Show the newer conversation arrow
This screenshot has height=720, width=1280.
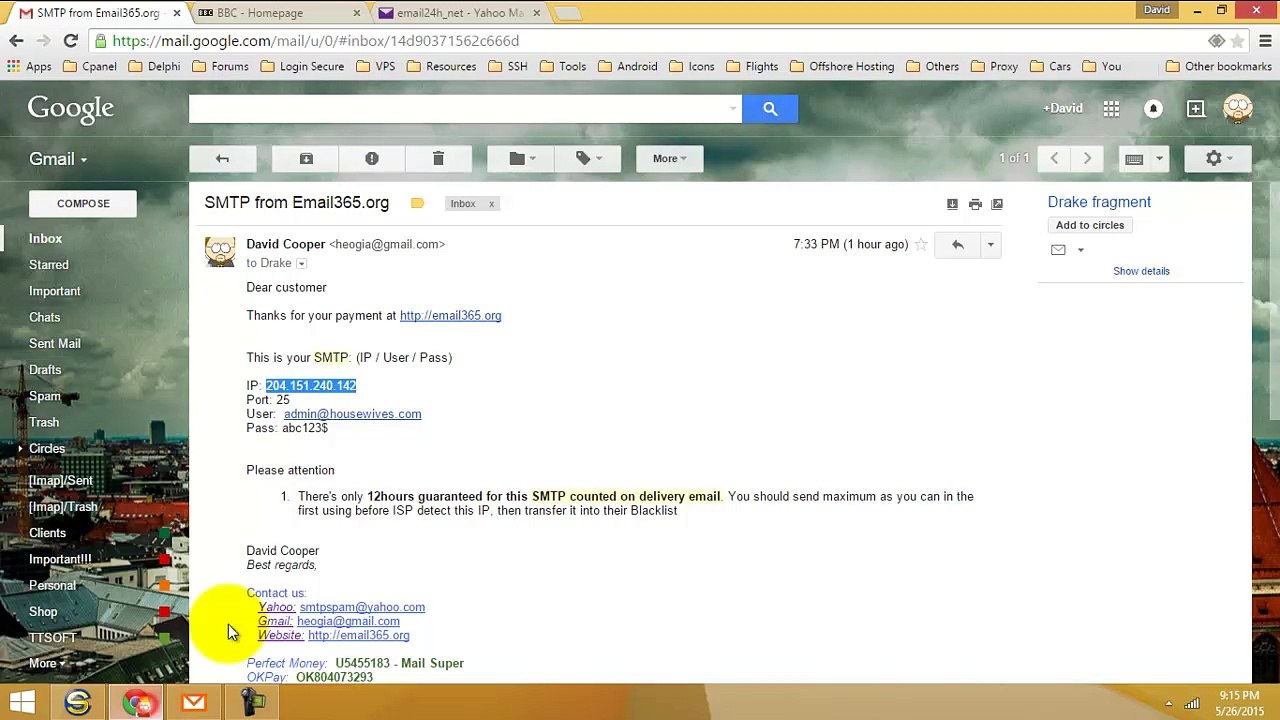pyautogui.click(x=1054, y=158)
